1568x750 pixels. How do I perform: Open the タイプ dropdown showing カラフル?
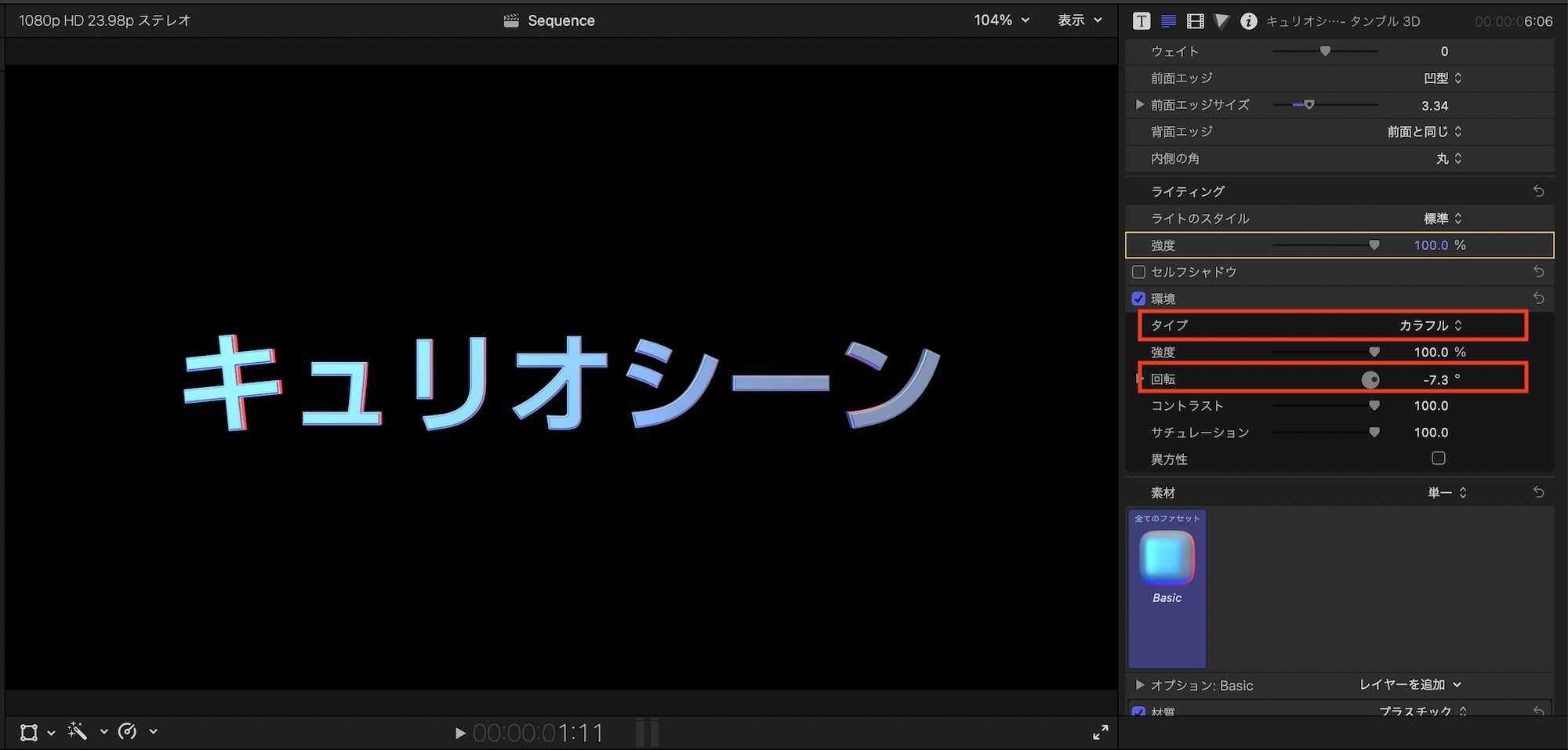(1430, 325)
